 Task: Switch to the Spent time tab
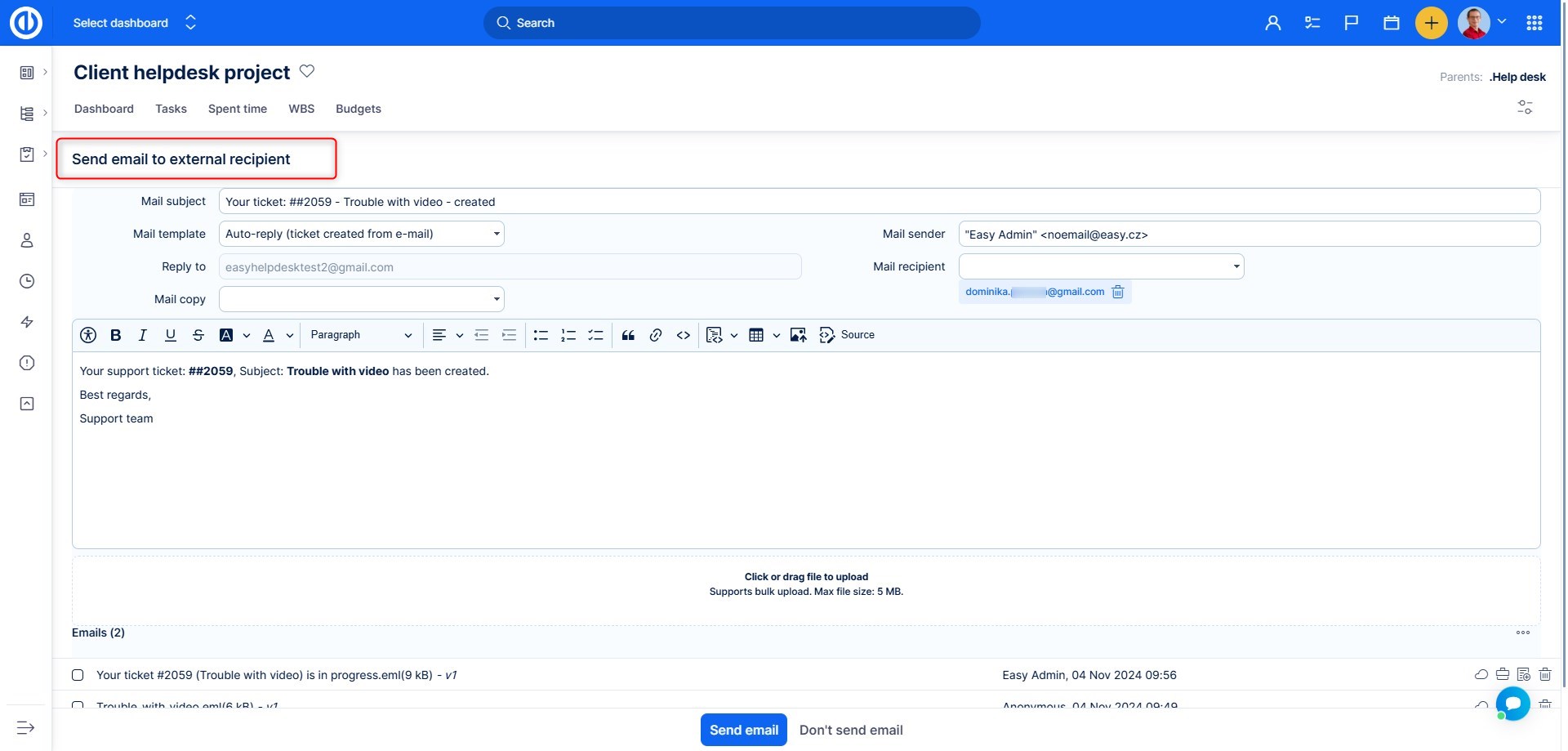click(x=238, y=109)
